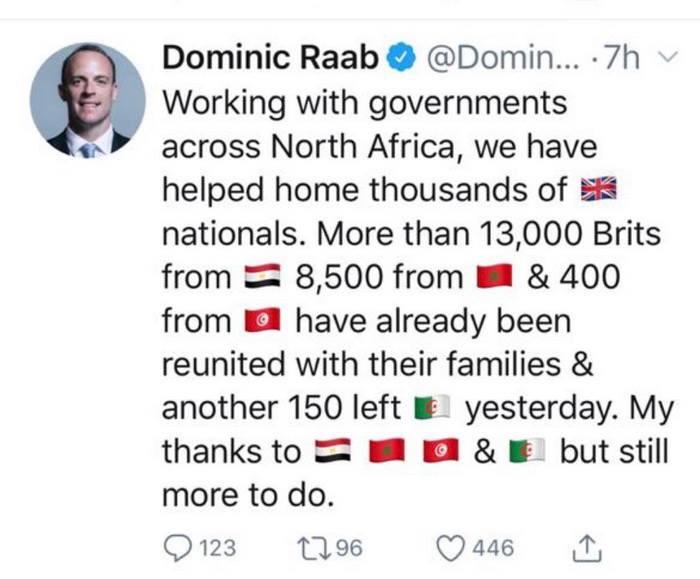Click the Algeria flag before 'but still'
This screenshot has height=579, width=700.
point(526,452)
